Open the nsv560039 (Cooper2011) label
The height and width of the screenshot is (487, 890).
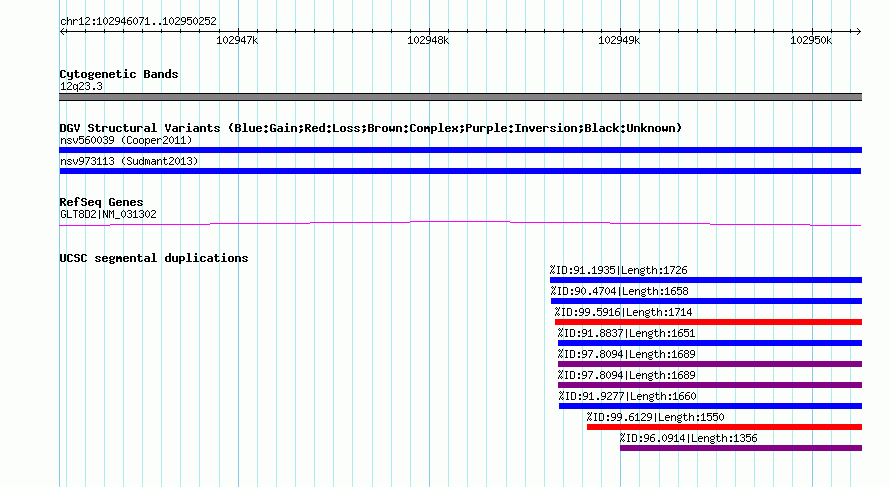point(126,140)
